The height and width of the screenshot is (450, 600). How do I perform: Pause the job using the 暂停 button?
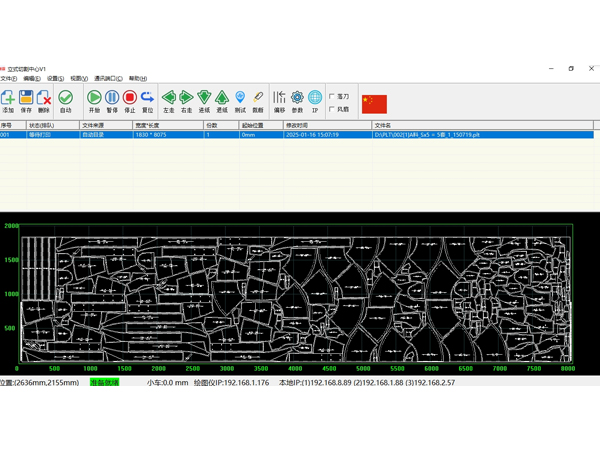(112, 99)
